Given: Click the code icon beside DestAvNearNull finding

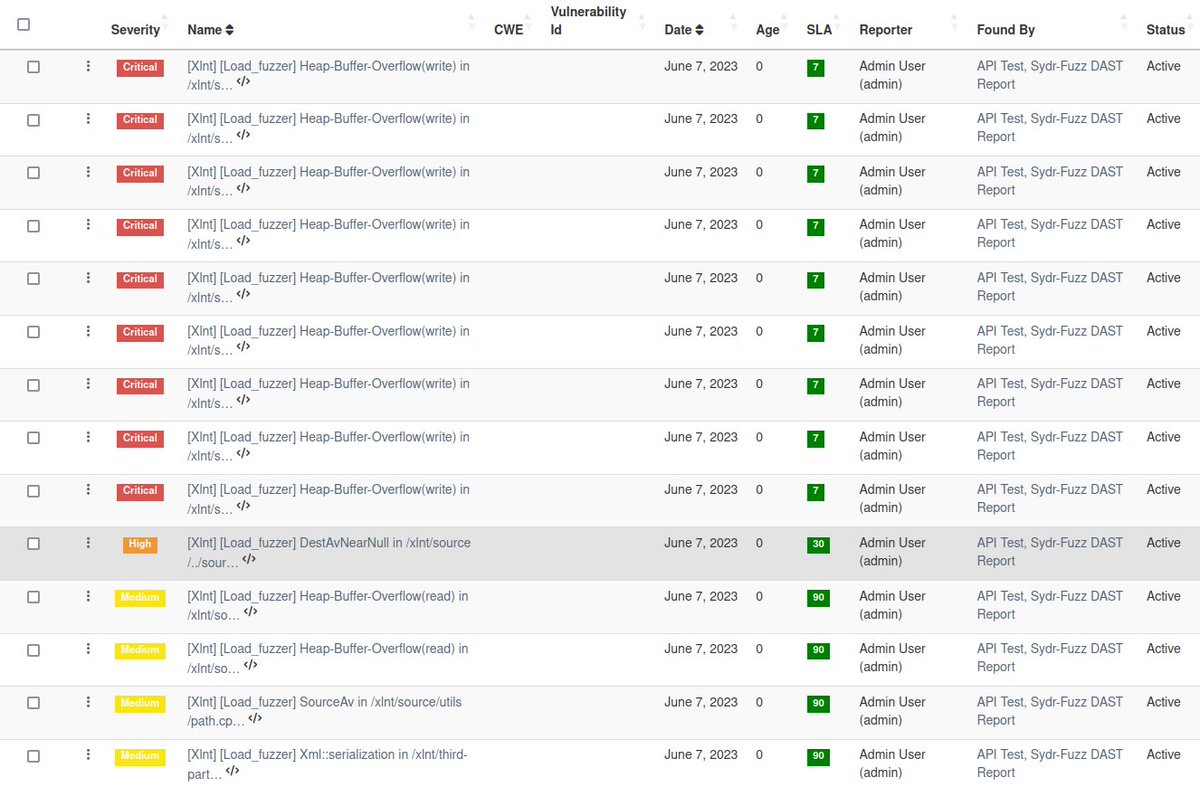Looking at the screenshot, I should tap(249, 559).
